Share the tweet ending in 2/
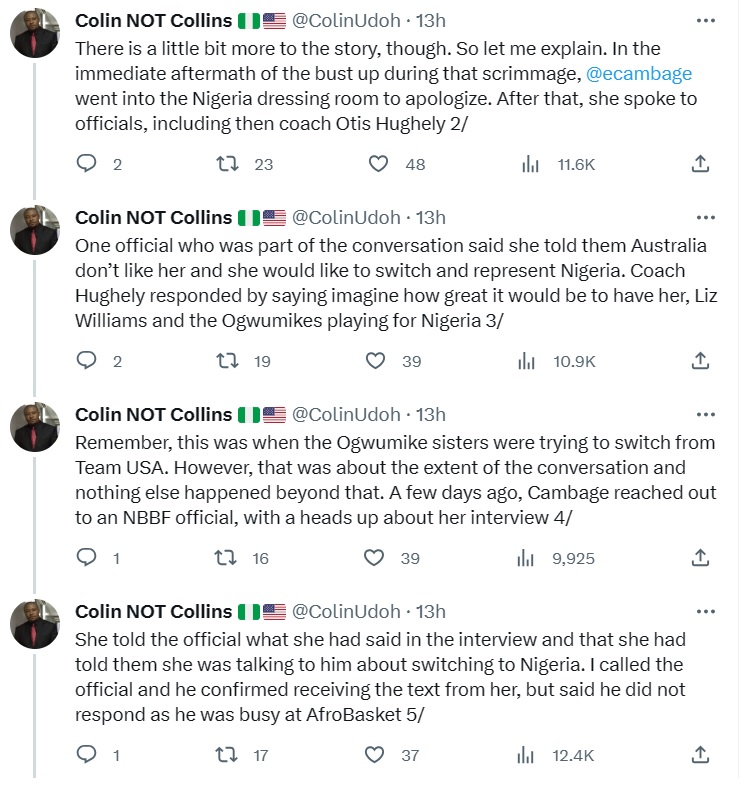 pos(701,164)
